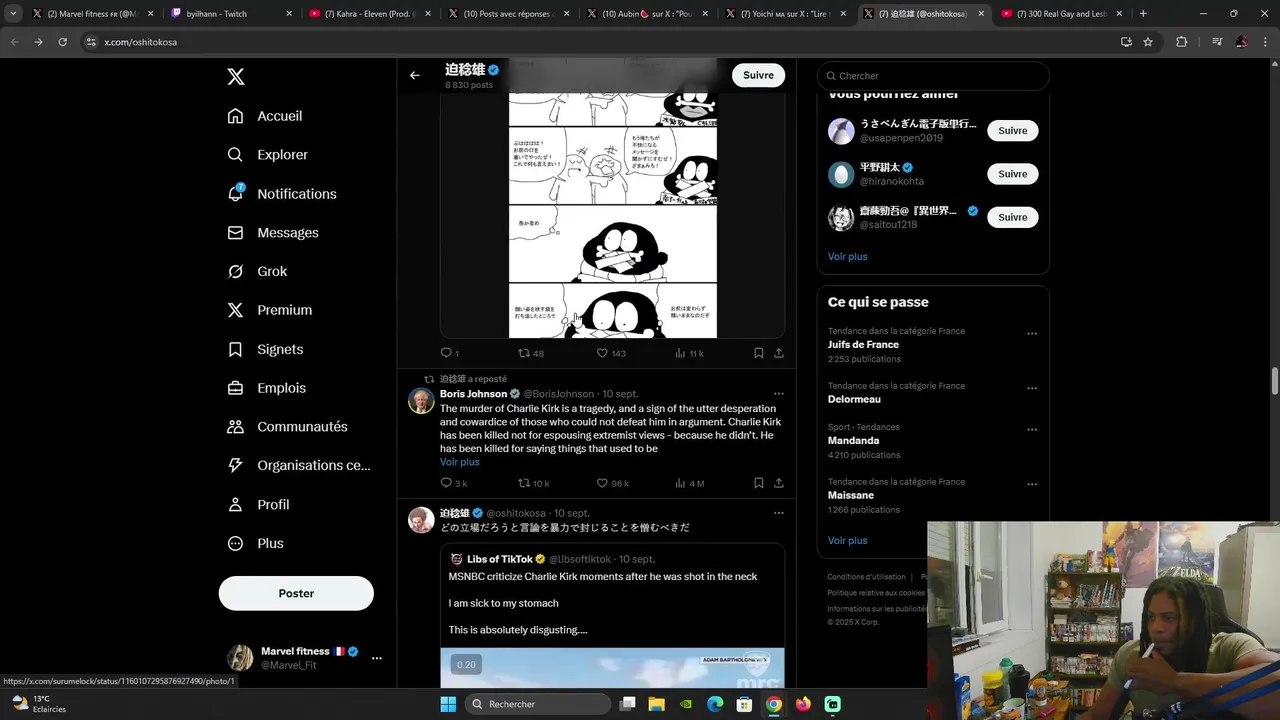Viewport: 1280px width, 720px height.
Task: Open Marvel fitness account menu dots
Action: tap(376, 658)
